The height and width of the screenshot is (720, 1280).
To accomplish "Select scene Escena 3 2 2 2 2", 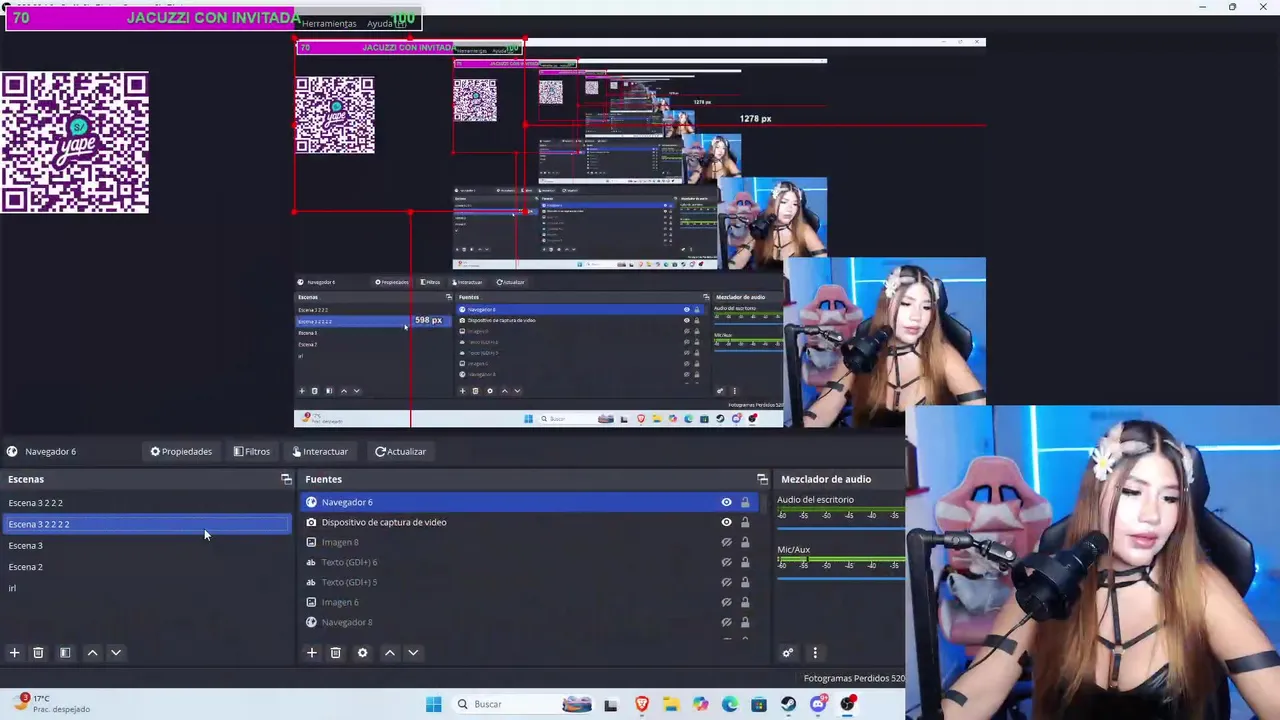I will tap(148, 524).
